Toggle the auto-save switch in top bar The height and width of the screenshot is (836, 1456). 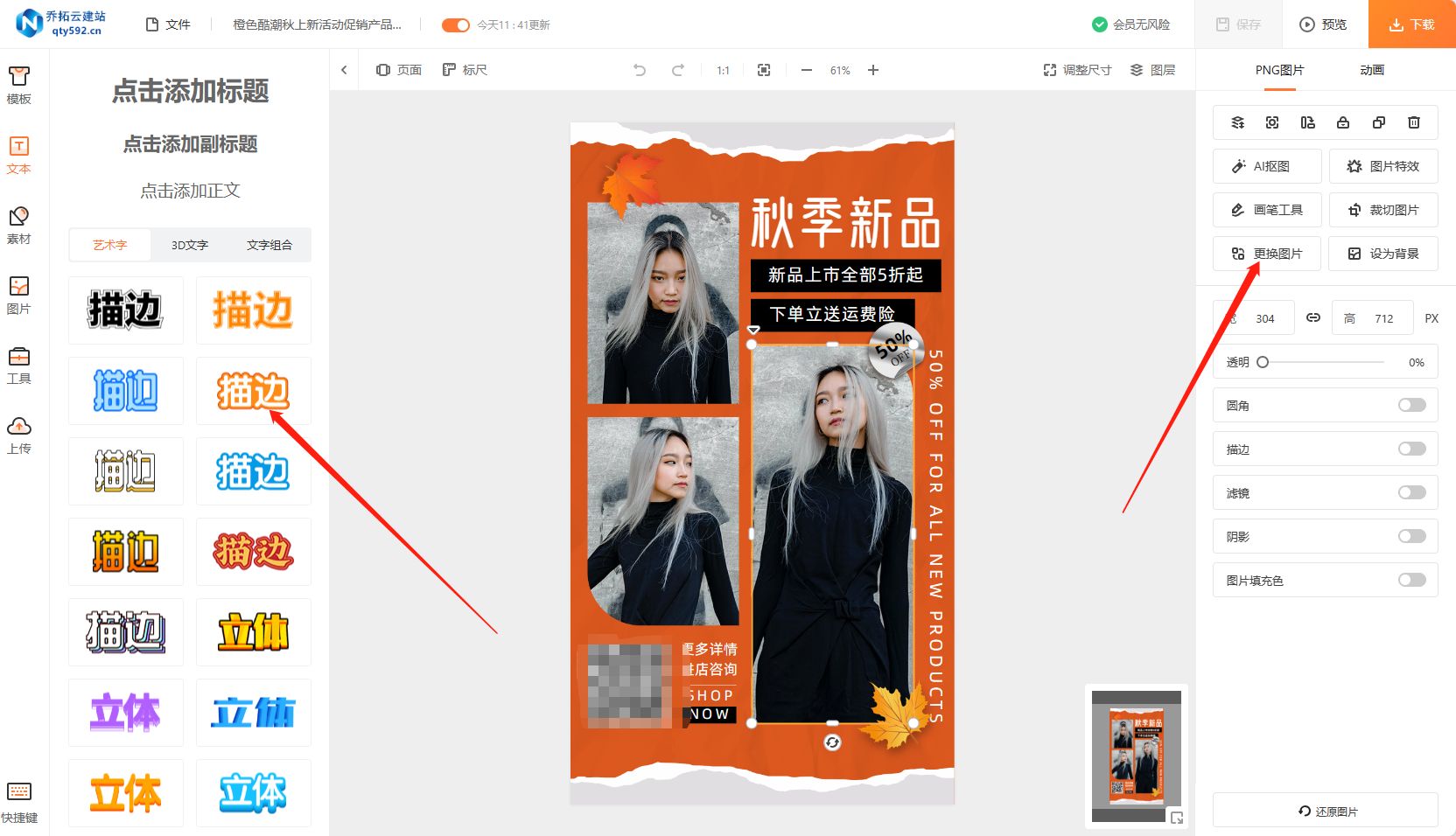pos(456,24)
